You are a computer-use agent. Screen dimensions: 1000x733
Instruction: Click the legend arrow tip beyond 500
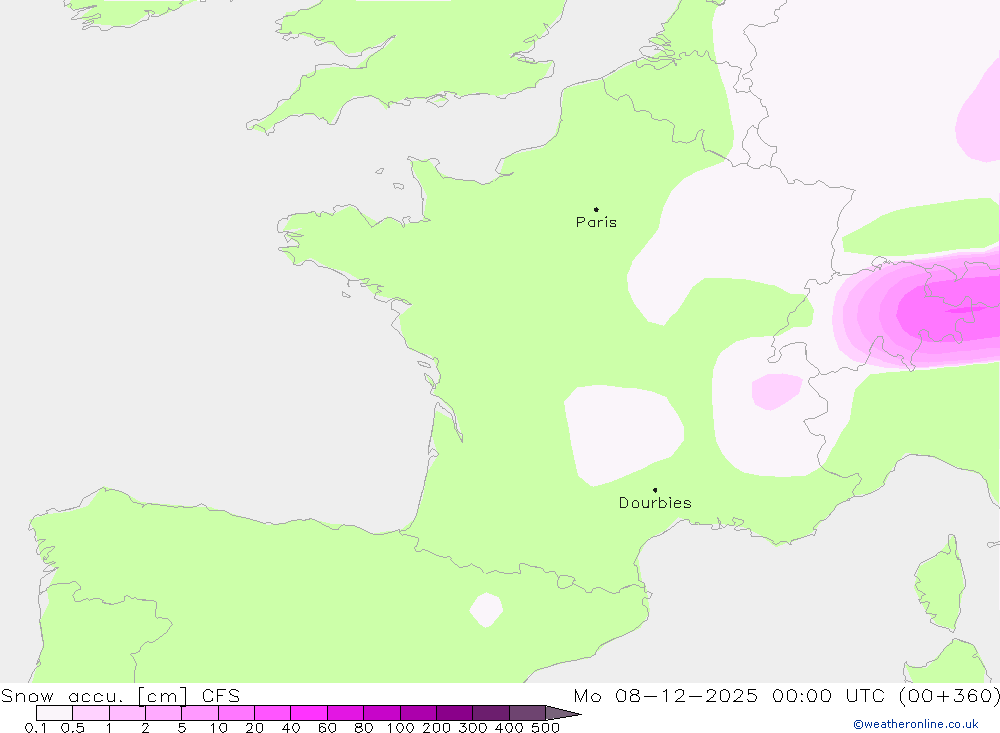coord(563,713)
